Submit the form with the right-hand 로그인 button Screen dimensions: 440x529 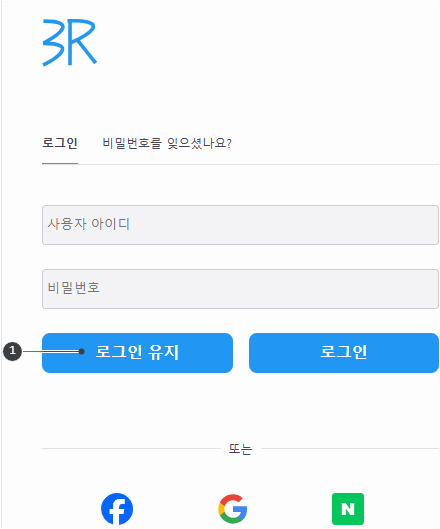[344, 353]
